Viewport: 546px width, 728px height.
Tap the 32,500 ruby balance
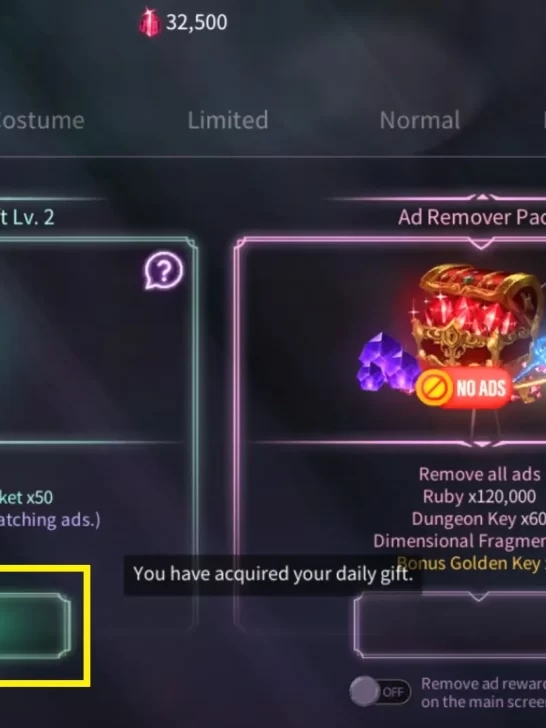pyautogui.click(x=197, y=22)
